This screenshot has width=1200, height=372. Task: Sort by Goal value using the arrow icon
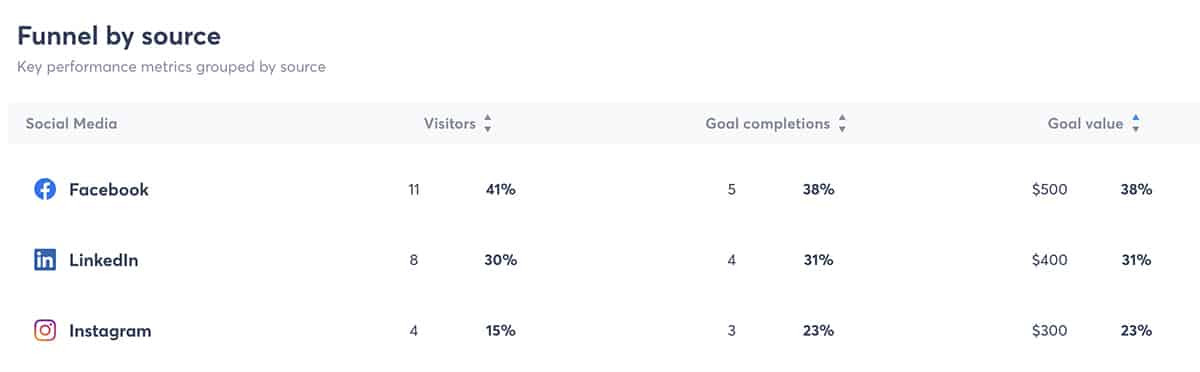coord(1136,124)
